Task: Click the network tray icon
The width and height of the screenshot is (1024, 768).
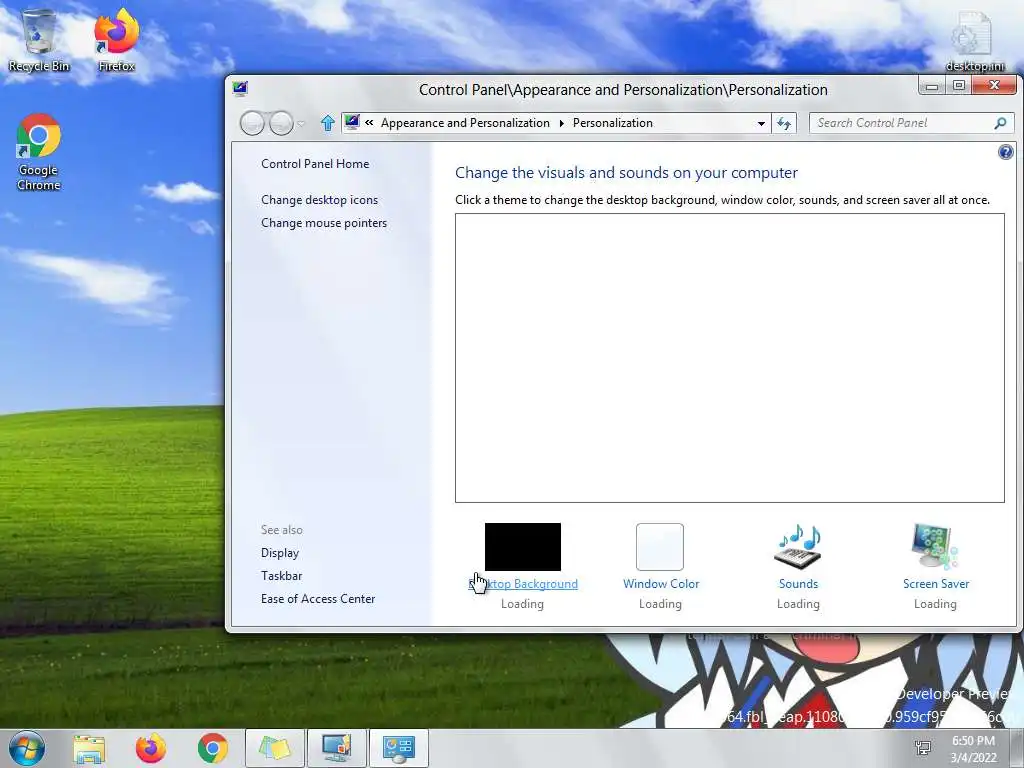Action: (x=923, y=748)
